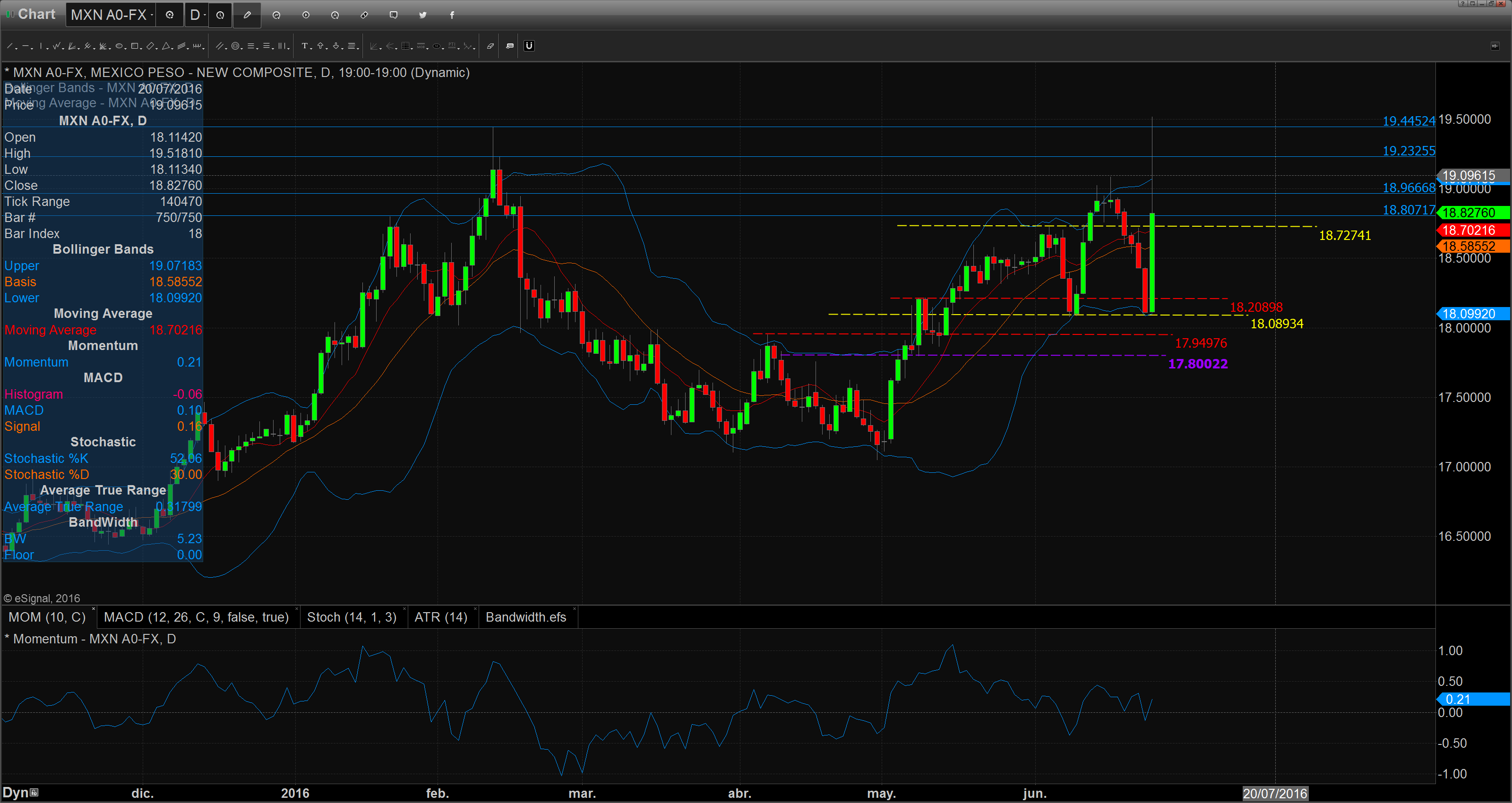Expand the parallel channel lines dropdown
This screenshot has width=1512, height=803.
(226, 49)
